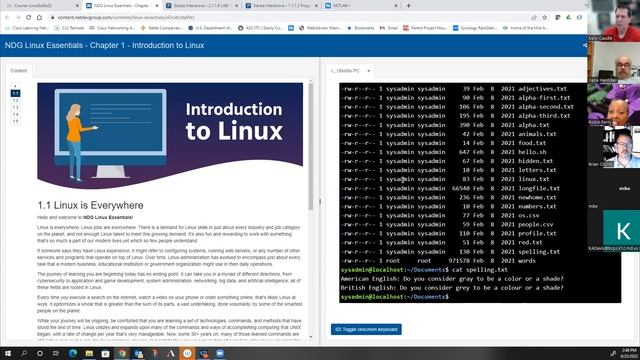Open Task View on the taskbar
This screenshot has width=640, height=360.
[x=56, y=353]
